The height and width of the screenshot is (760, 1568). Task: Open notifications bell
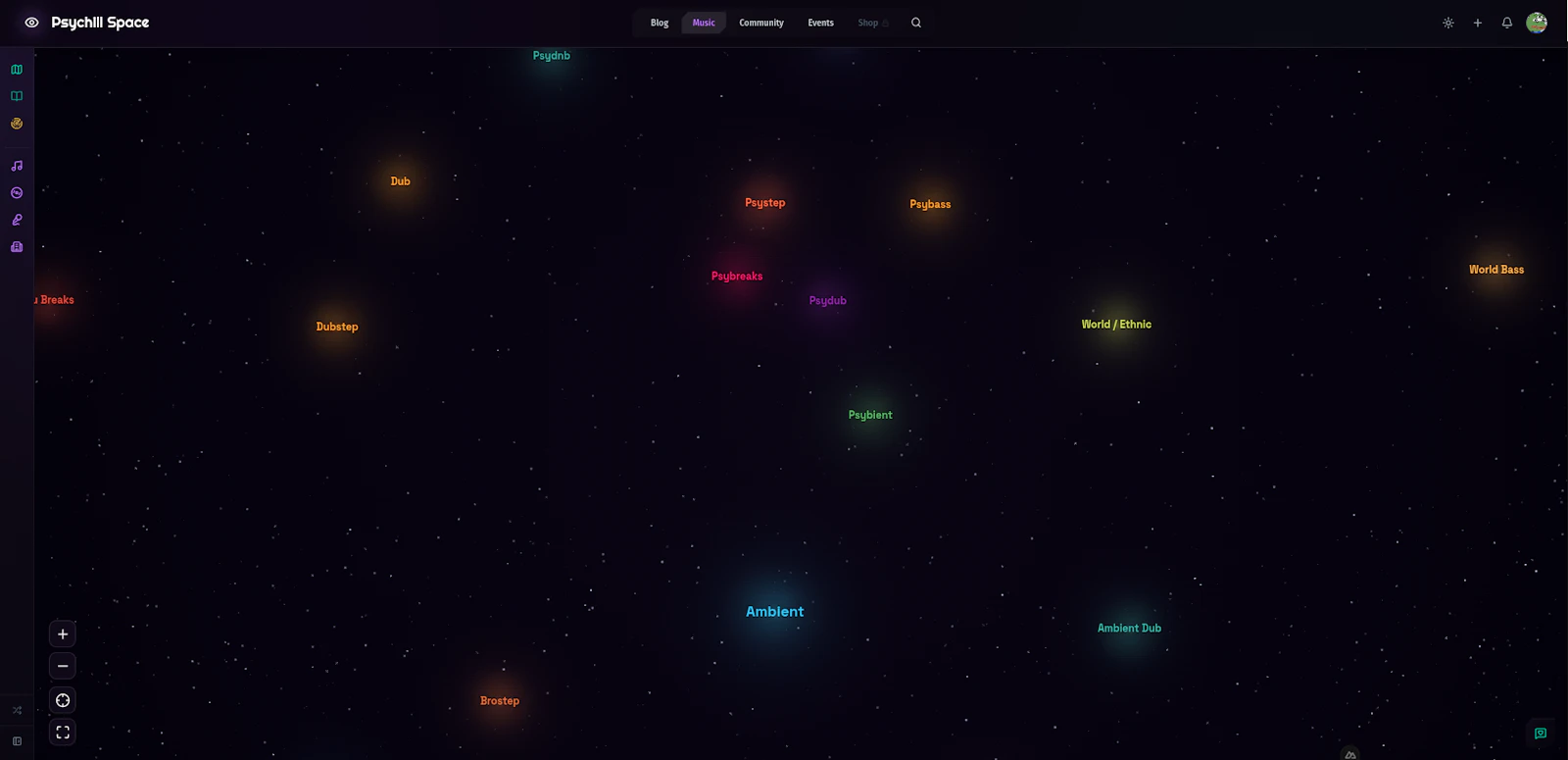click(x=1507, y=23)
